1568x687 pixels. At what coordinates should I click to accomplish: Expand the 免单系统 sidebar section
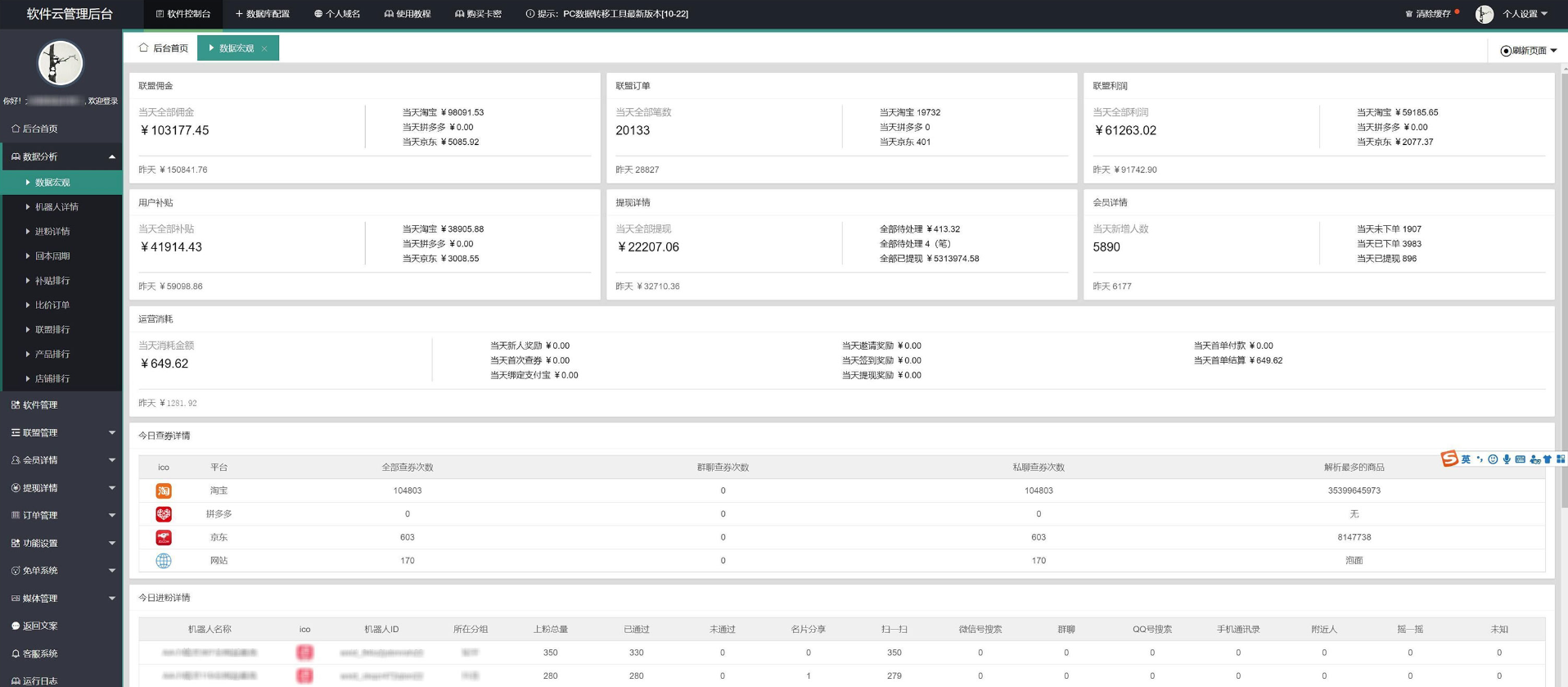coord(61,571)
